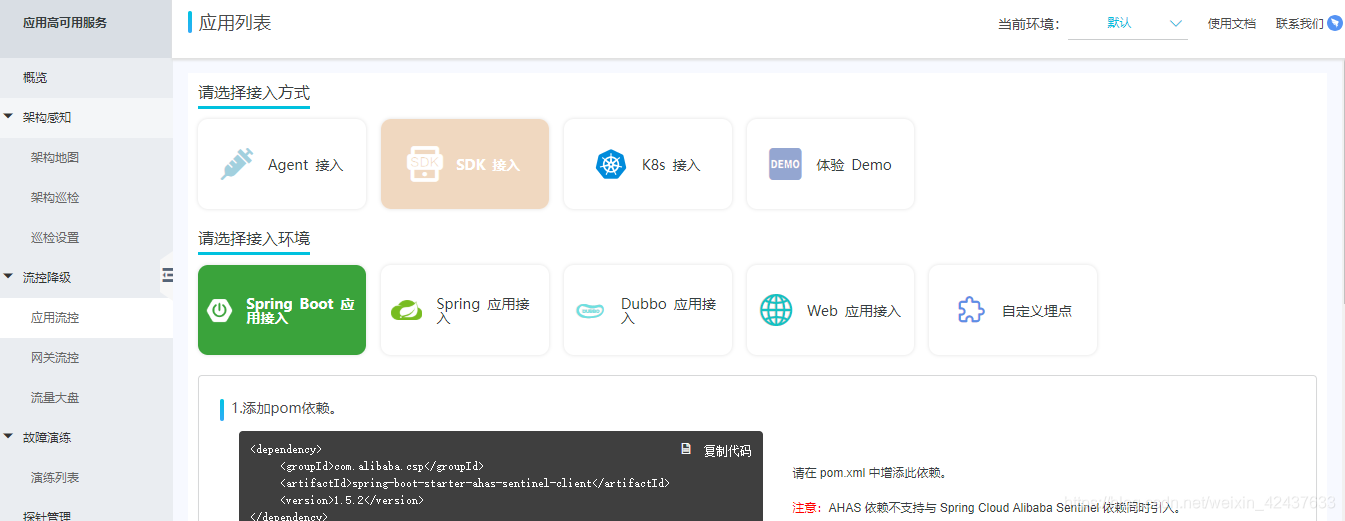Select Web 应用接入 environment
The image size is (1345, 521).
click(x=831, y=310)
